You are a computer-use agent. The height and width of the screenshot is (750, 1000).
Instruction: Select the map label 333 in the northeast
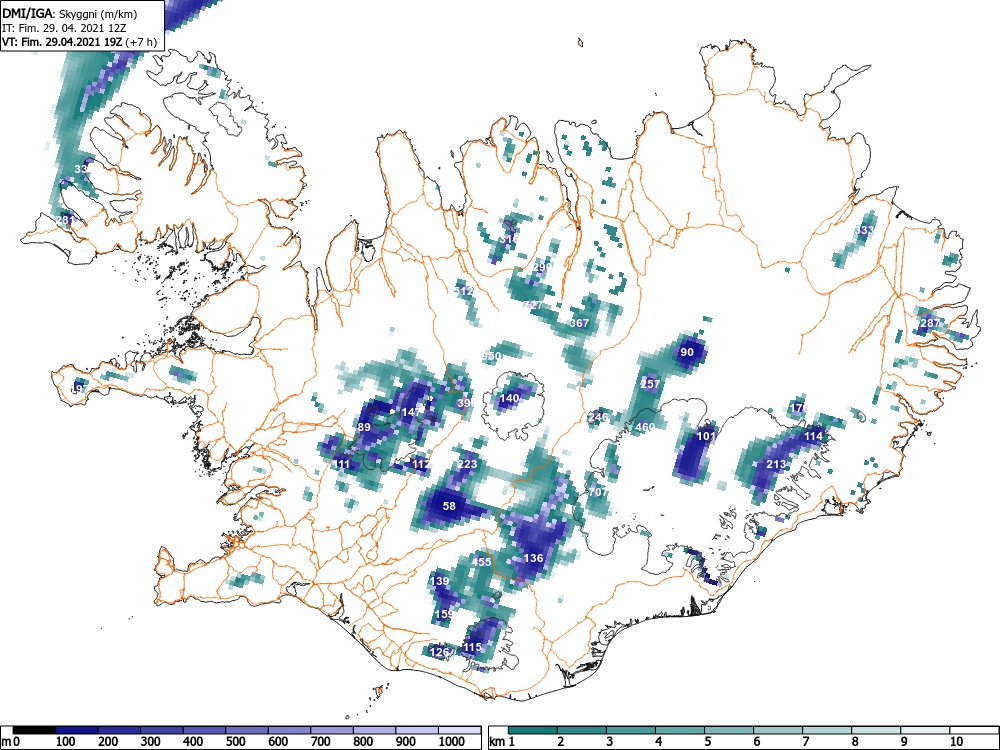(x=864, y=230)
